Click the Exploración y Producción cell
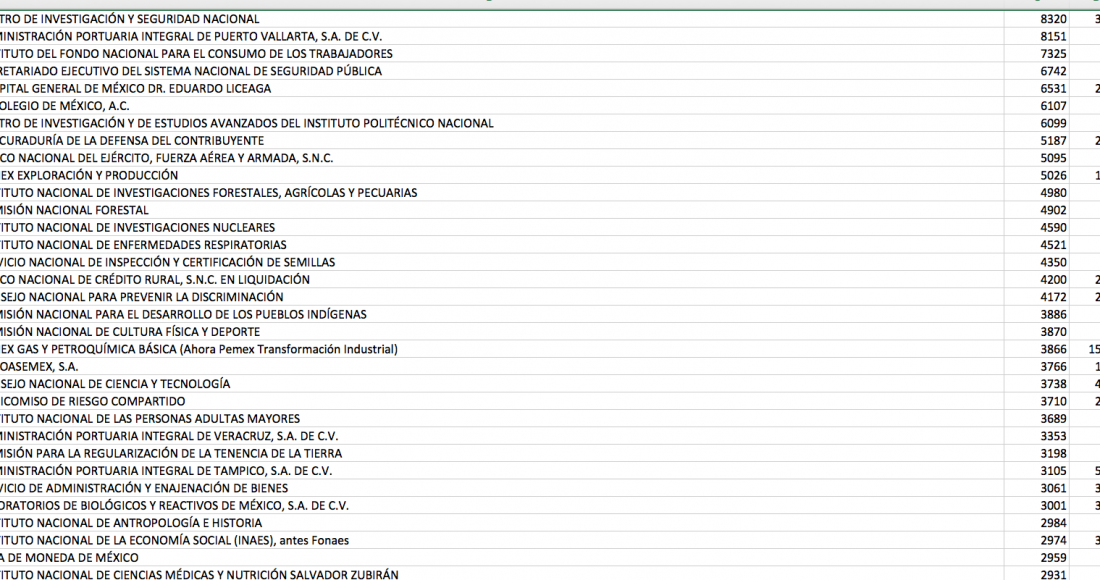Screen dimensions: 1100x580 [80, 175]
